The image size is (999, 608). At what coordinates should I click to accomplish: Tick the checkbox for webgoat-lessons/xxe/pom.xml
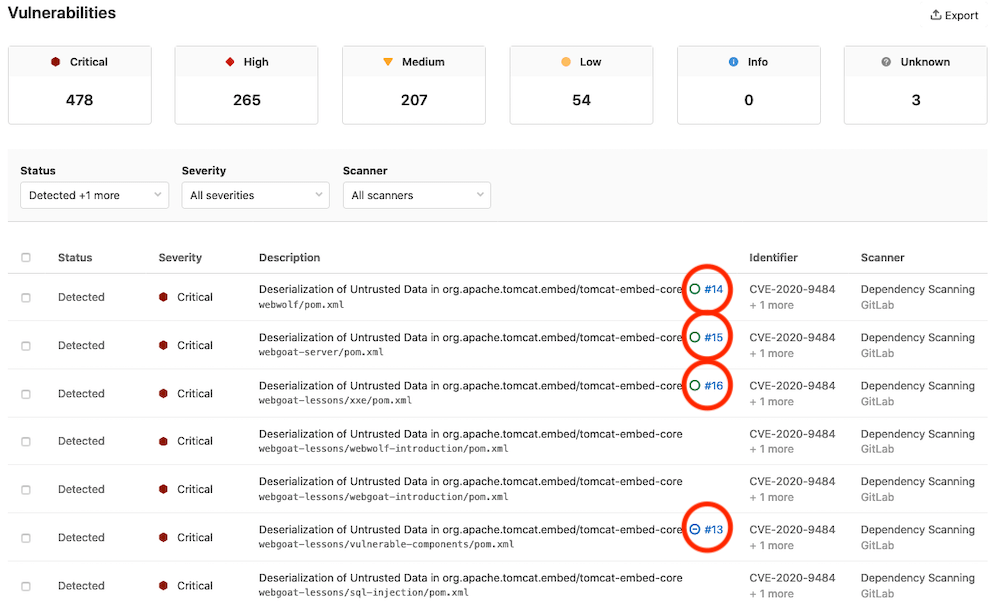pos(26,394)
